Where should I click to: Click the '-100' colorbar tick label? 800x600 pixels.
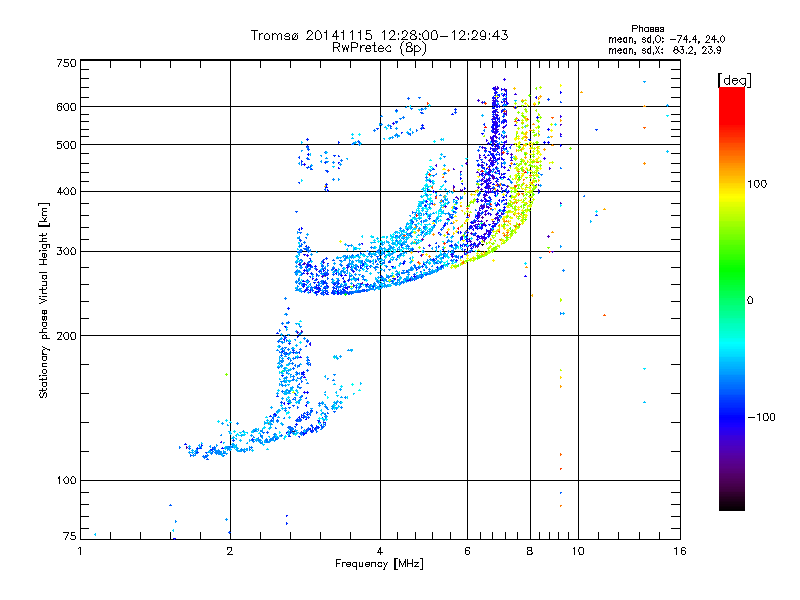point(761,417)
